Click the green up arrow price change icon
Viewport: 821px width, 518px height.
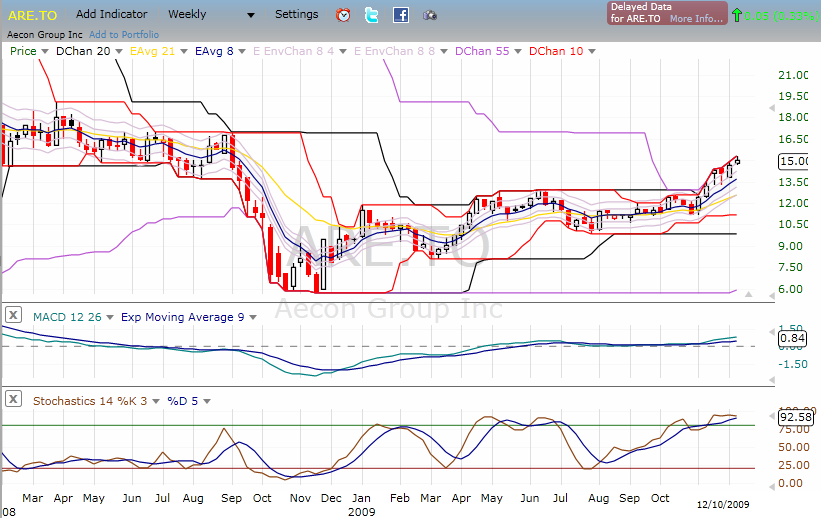pyautogui.click(x=737, y=15)
